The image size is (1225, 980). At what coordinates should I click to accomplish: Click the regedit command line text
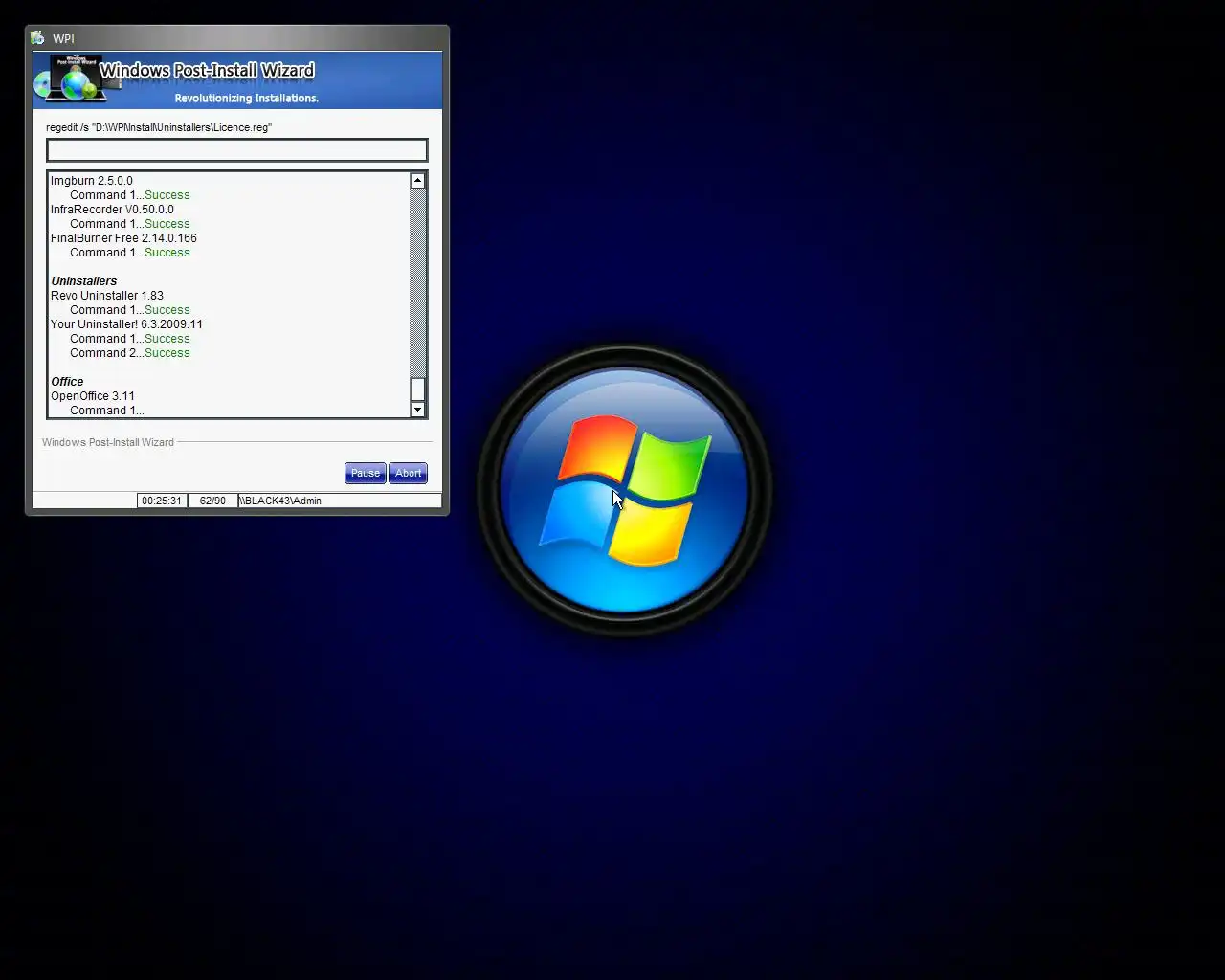pos(159,127)
